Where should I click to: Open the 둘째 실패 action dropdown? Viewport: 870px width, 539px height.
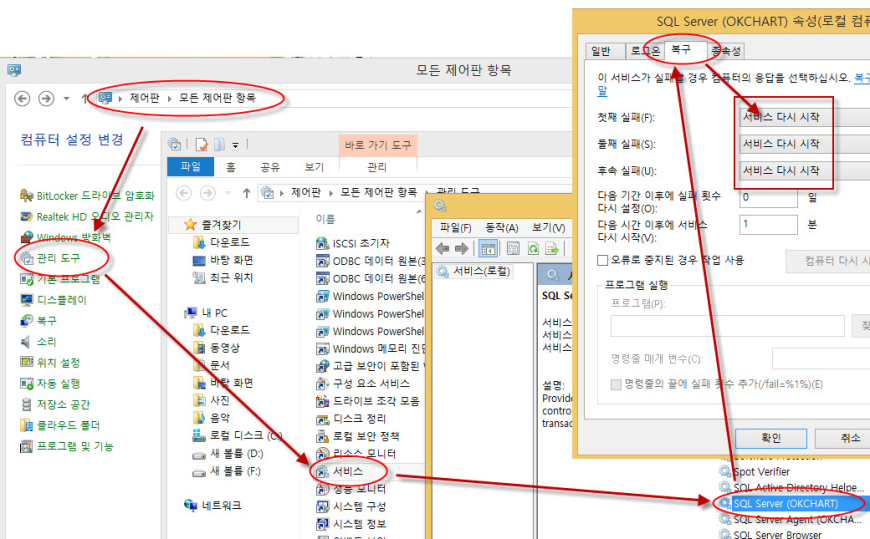pos(805,144)
